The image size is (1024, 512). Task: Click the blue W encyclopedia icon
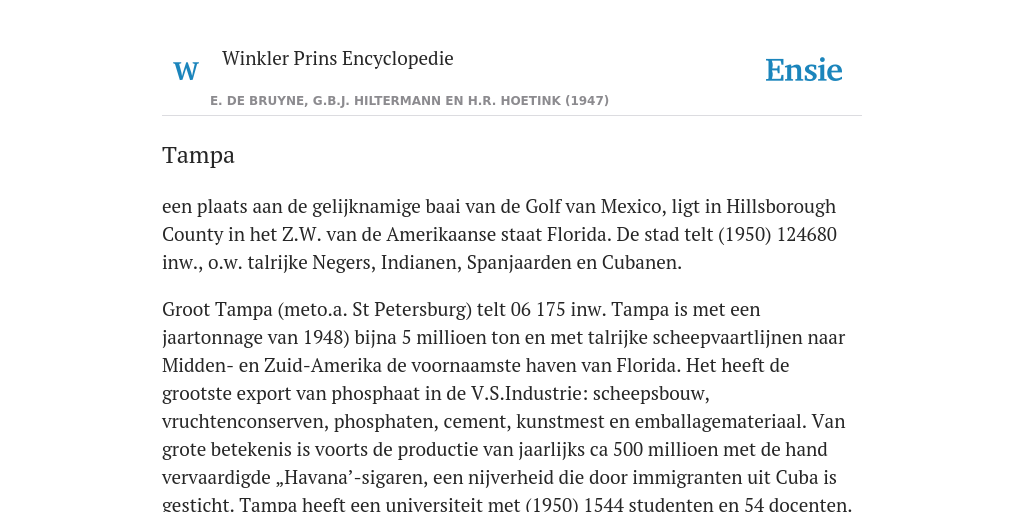185,71
